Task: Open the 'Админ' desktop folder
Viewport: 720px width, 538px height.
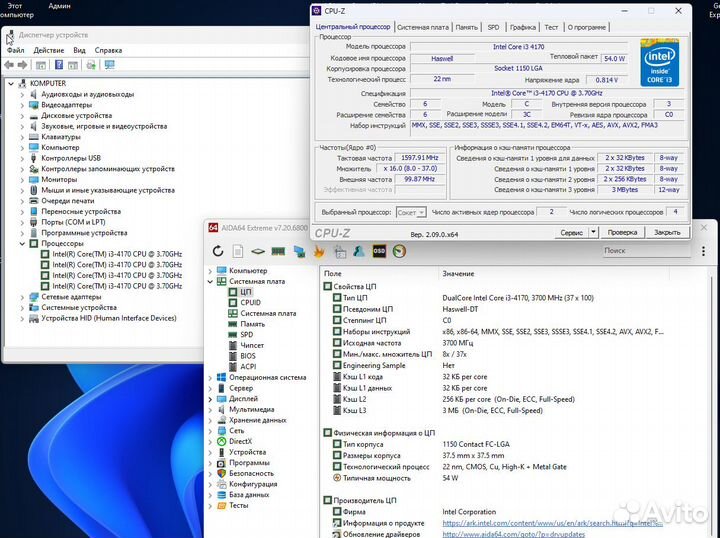Action: 60,6
